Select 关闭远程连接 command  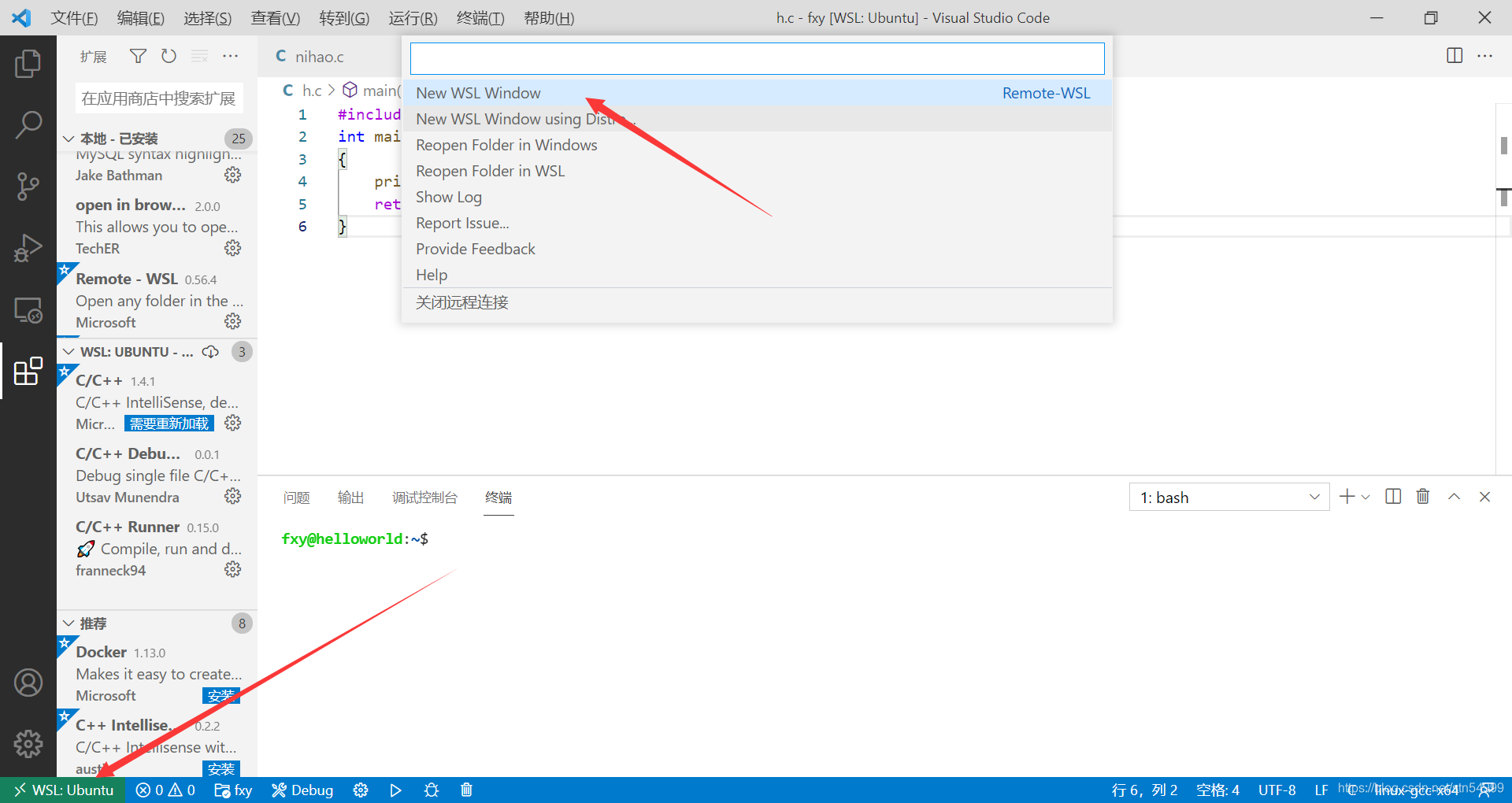pyautogui.click(x=757, y=302)
